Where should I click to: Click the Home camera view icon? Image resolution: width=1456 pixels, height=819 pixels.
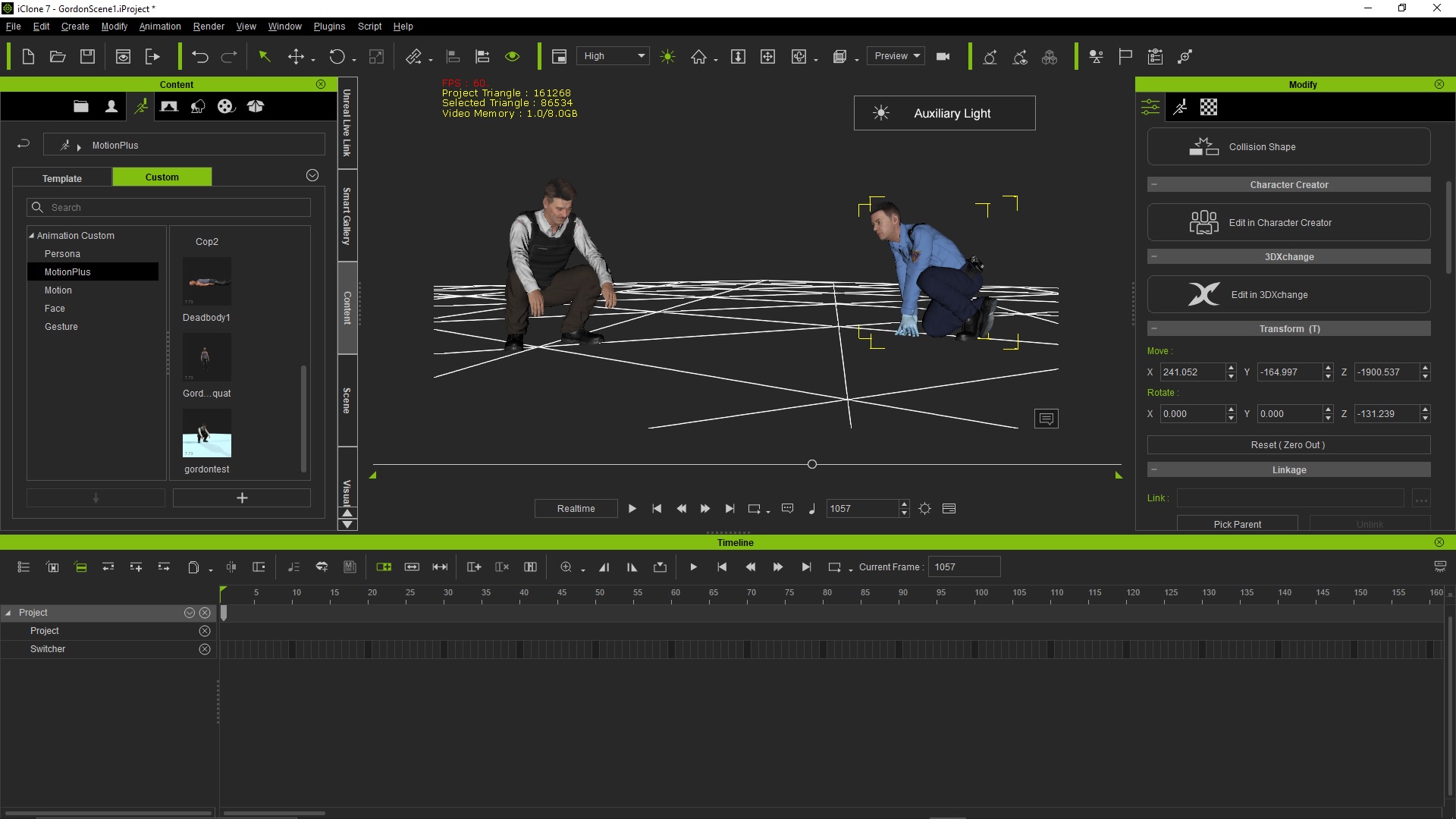click(x=698, y=56)
